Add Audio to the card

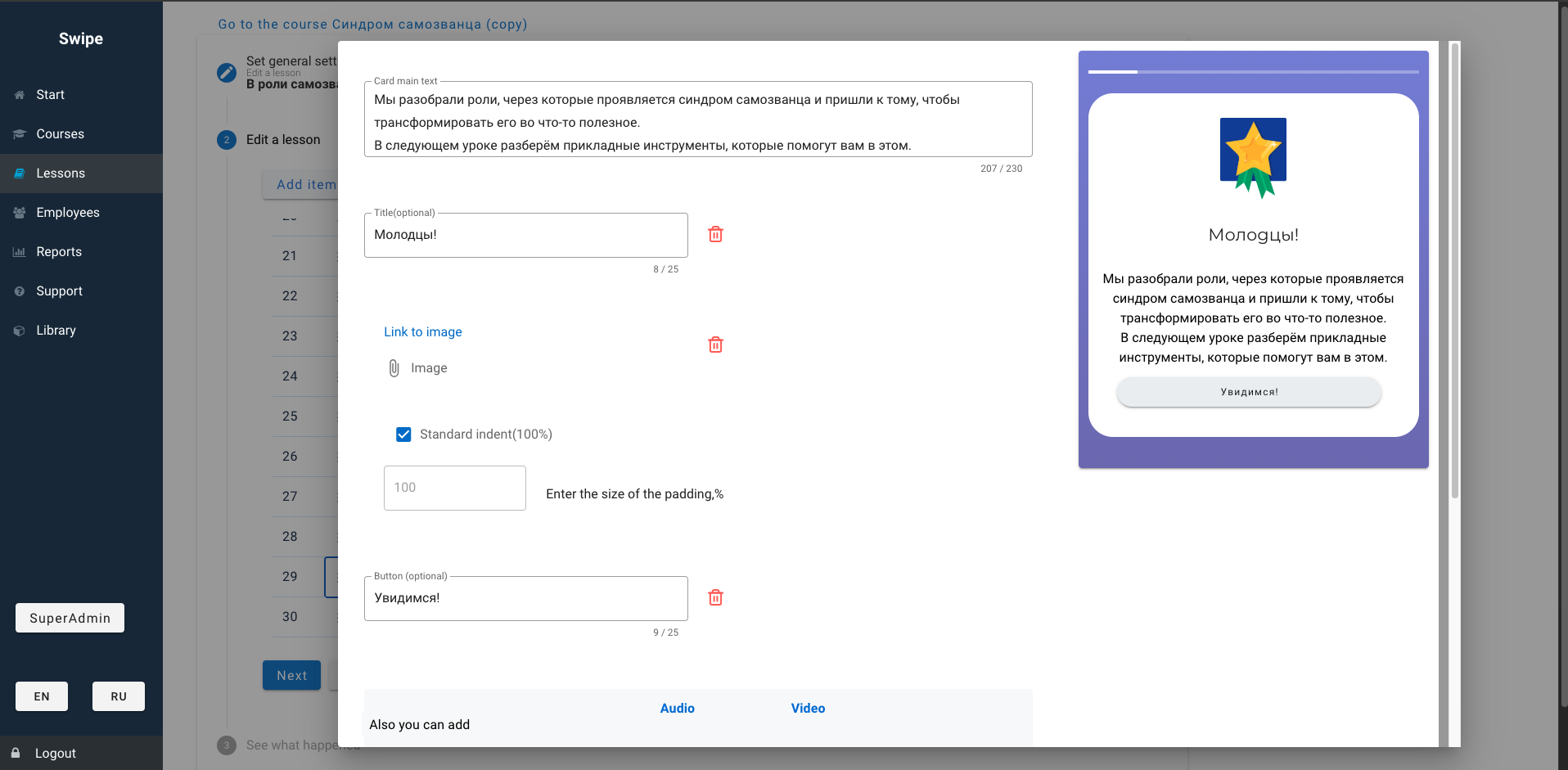677,709
